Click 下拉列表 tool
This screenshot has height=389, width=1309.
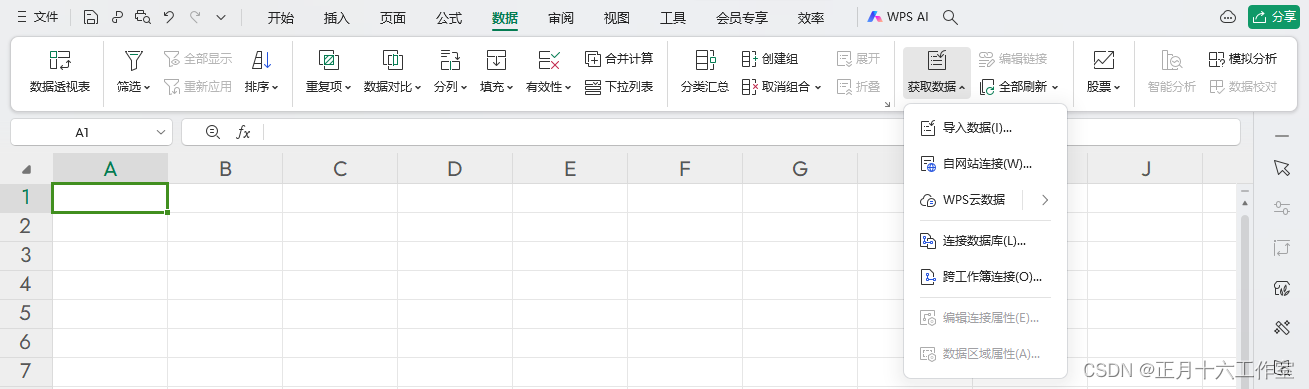(619, 87)
